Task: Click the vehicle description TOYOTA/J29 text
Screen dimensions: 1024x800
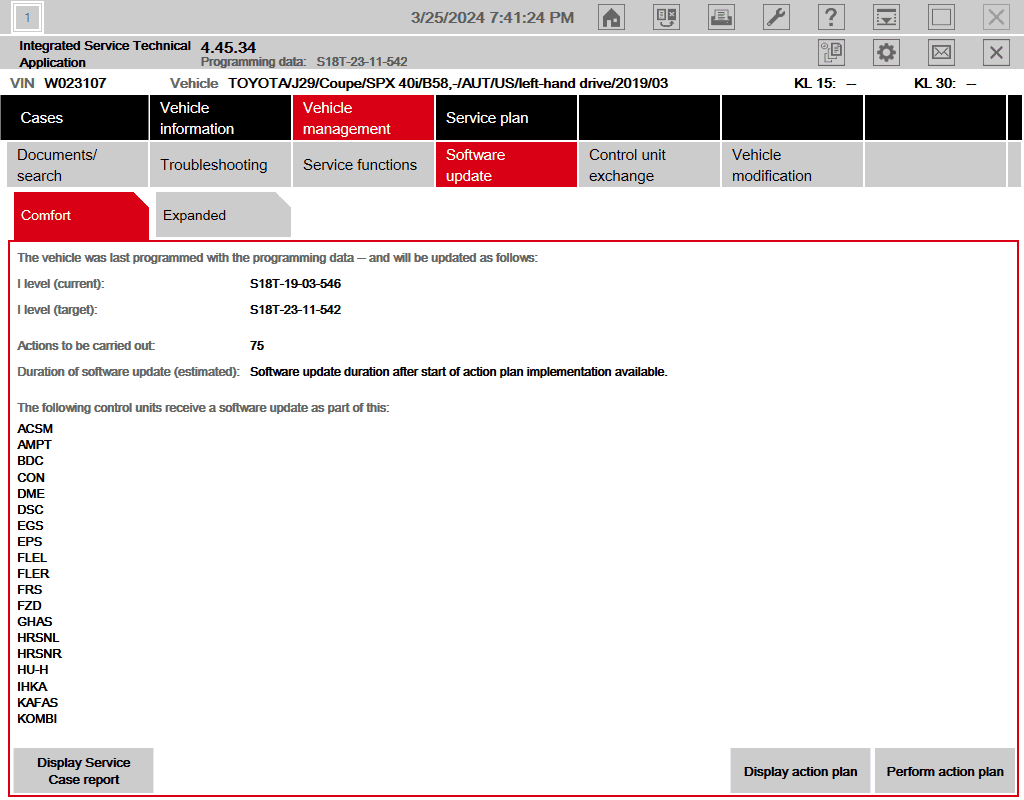Action: [448, 83]
